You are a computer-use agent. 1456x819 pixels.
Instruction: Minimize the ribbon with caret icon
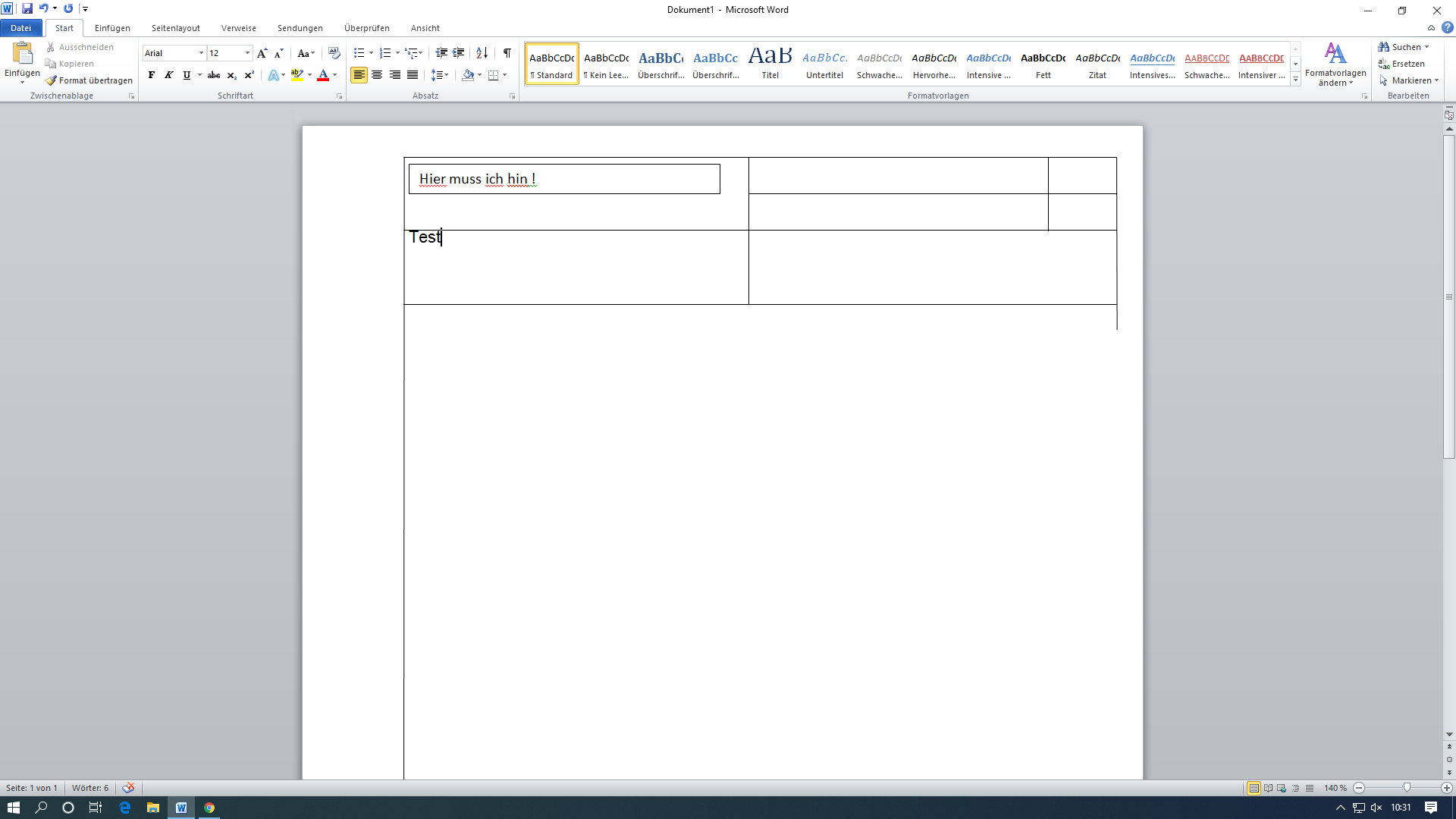pyautogui.click(x=1431, y=28)
